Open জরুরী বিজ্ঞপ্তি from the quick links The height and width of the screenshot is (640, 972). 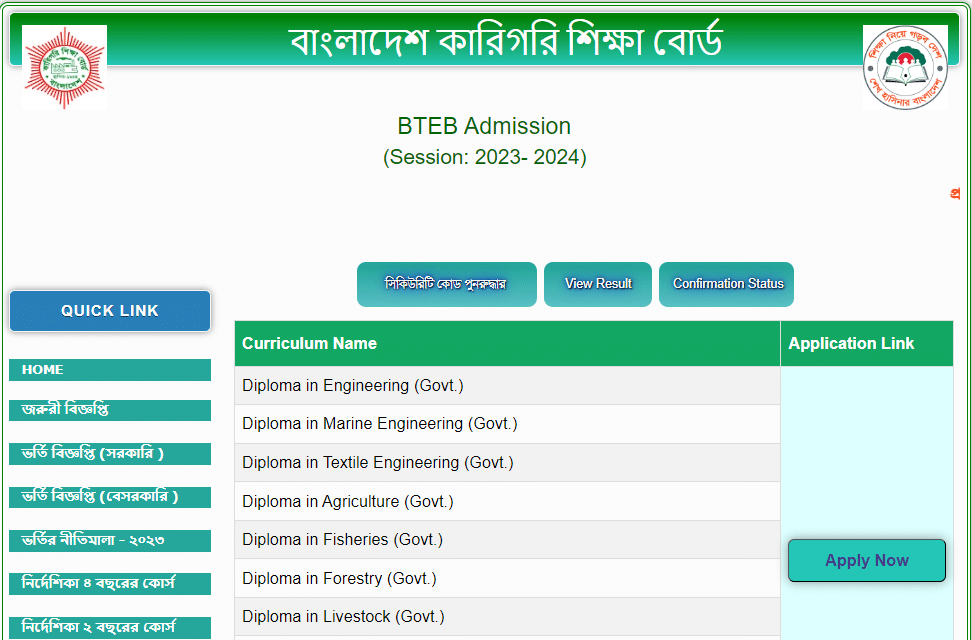click(109, 410)
